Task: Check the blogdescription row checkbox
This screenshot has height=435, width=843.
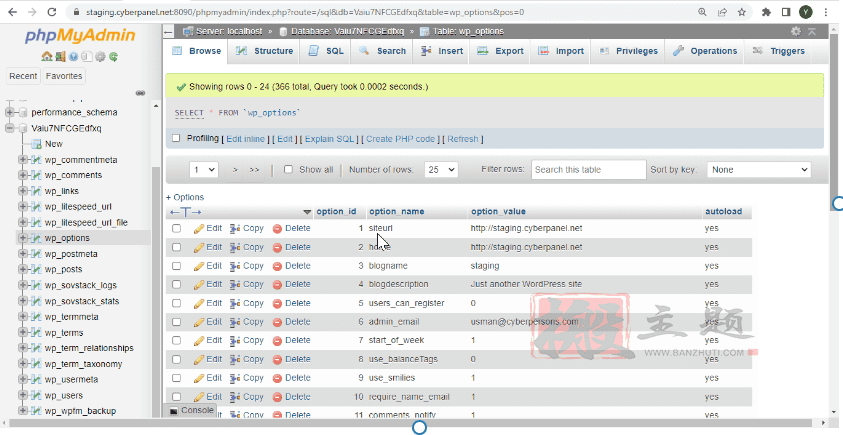Action: pyautogui.click(x=176, y=284)
